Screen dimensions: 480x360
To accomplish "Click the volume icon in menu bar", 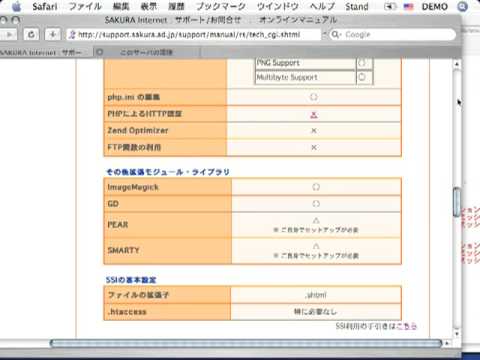I will tap(389, 7).
